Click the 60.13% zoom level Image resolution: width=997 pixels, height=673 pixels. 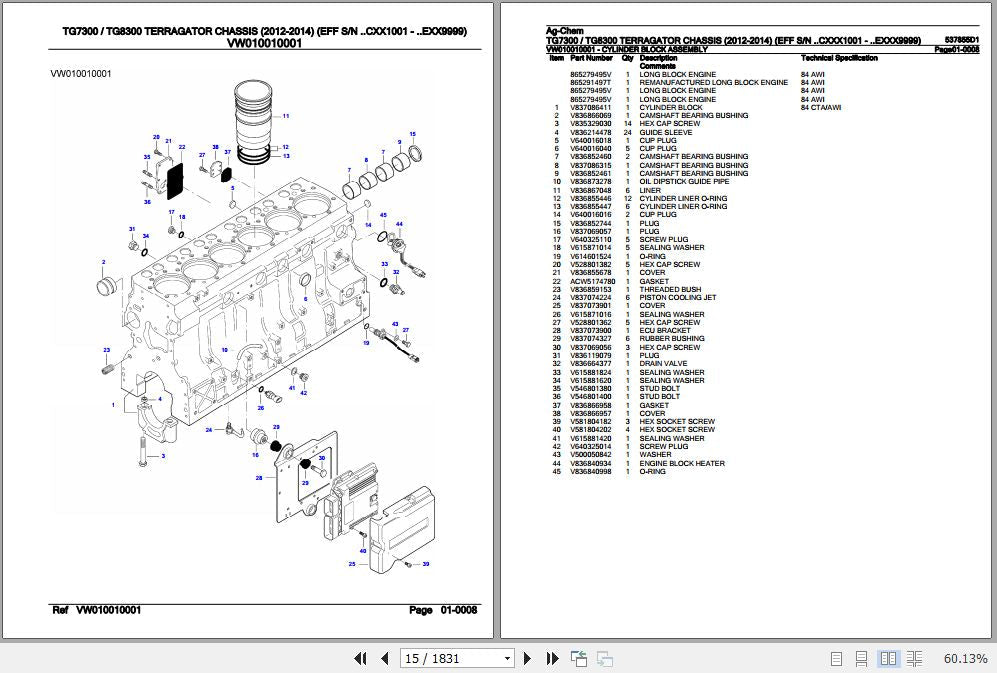[x=964, y=658]
